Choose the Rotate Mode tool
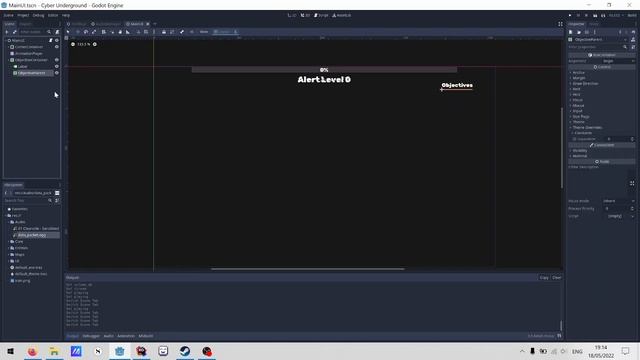The image size is (640, 360). pyautogui.click(x=86, y=32)
